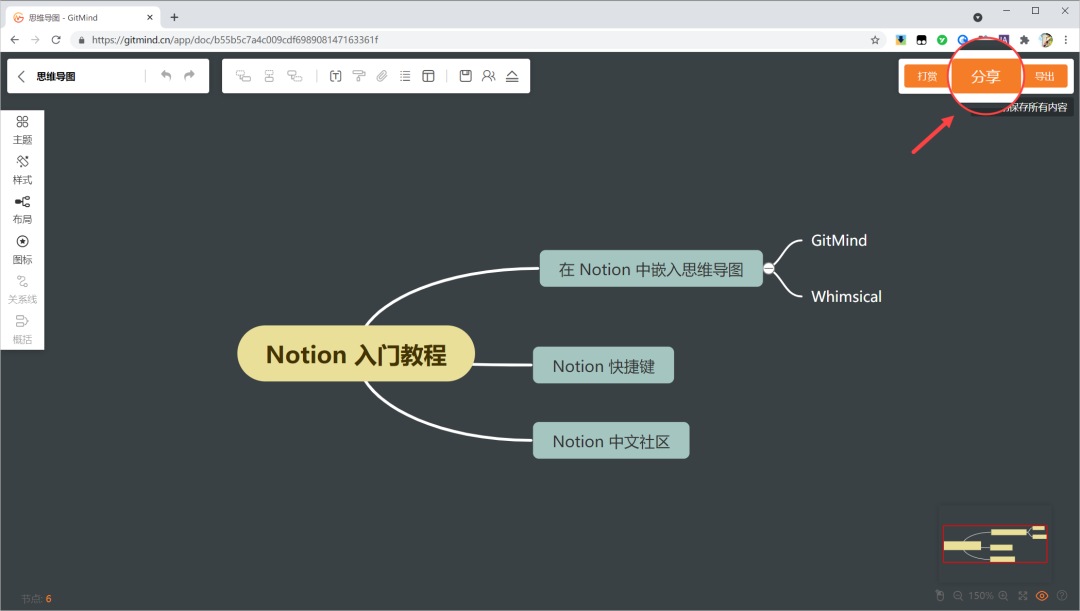Open outline list view
This screenshot has width=1080, height=611.
click(405, 76)
